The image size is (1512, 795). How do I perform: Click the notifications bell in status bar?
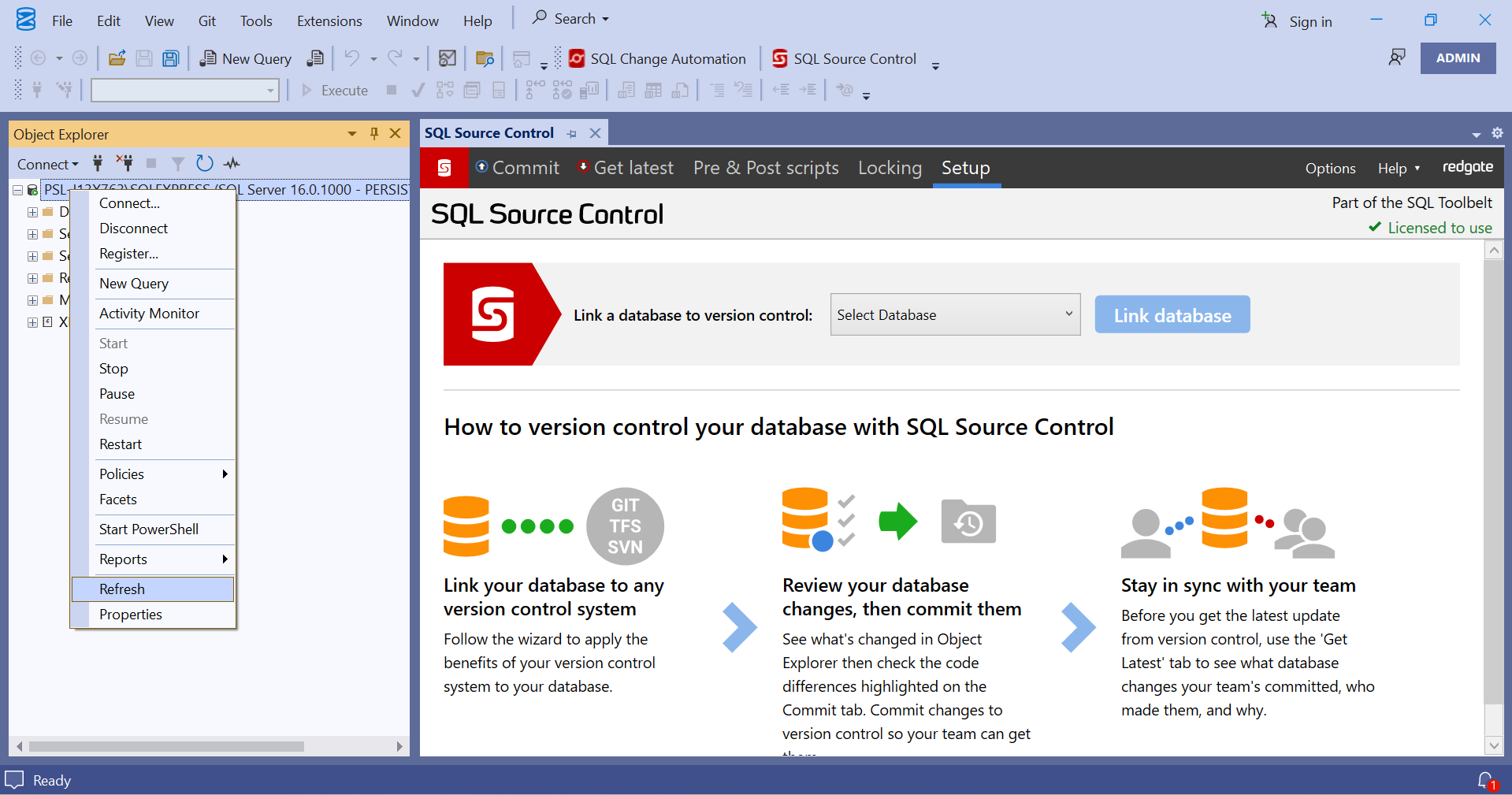tap(1487, 781)
